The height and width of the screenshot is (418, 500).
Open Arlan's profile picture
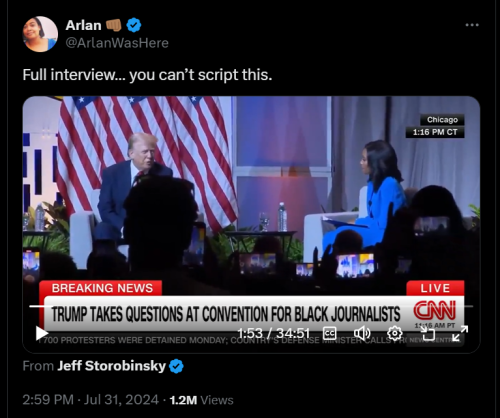click(40, 34)
